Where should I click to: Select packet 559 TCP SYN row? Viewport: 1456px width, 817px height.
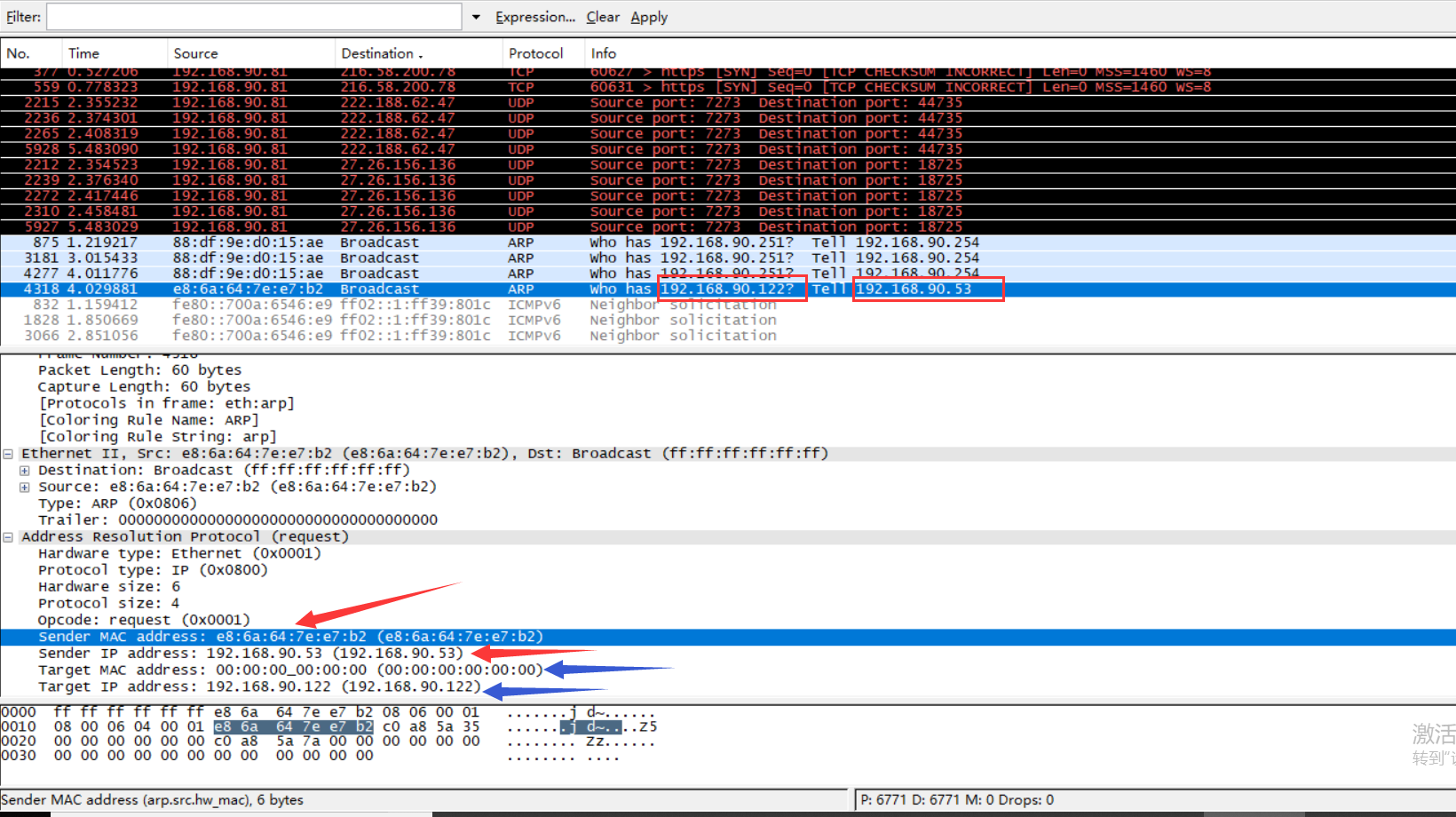728,87
